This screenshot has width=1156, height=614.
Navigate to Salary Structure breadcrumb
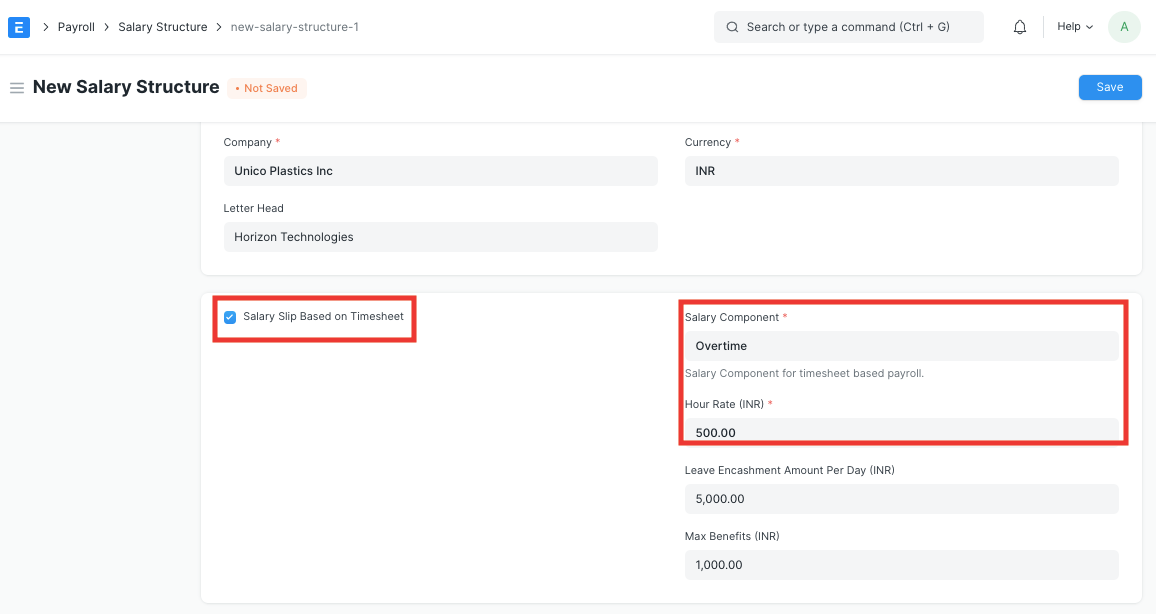click(162, 27)
